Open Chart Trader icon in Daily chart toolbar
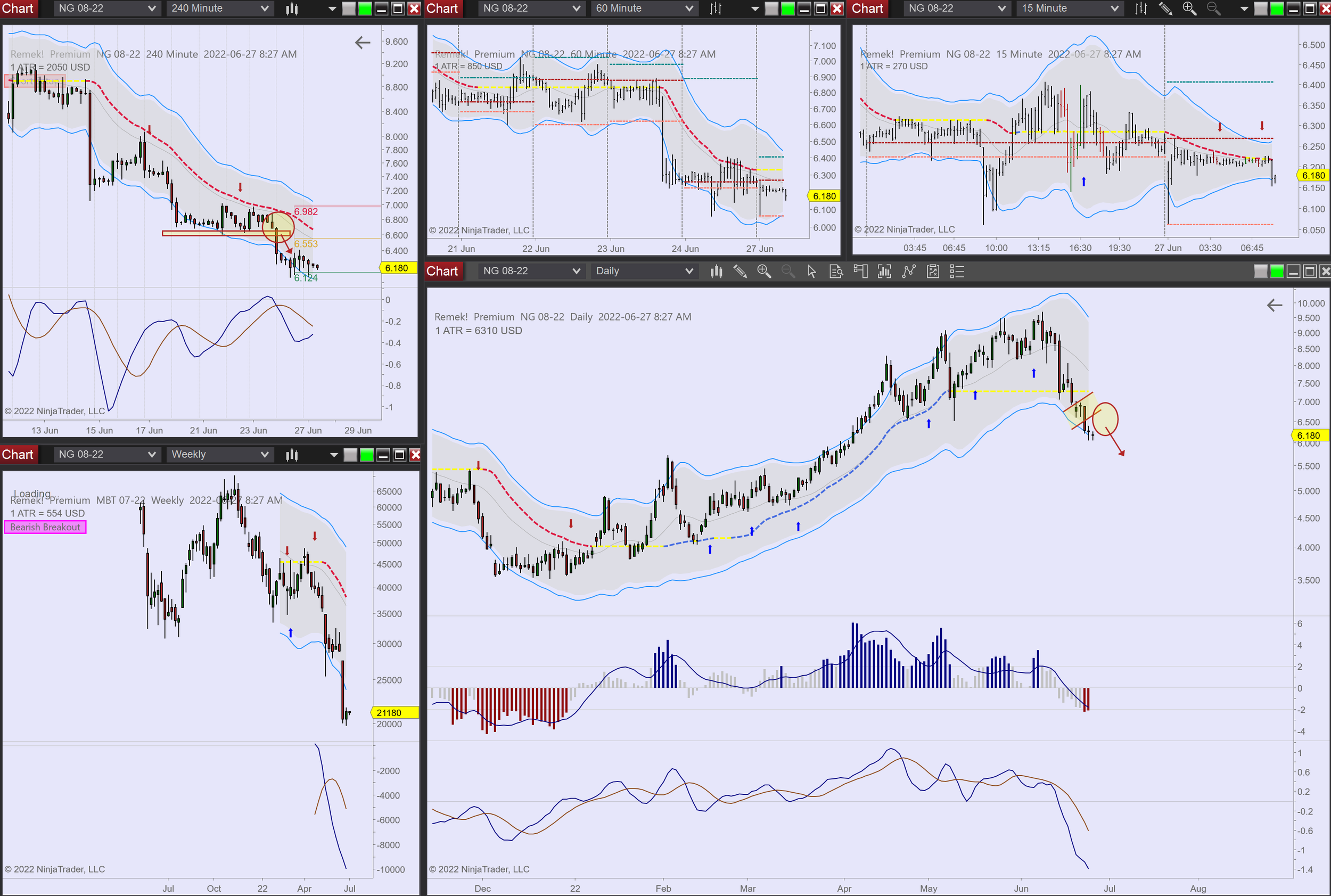This screenshot has width=1331, height=896. pos(860,272)
